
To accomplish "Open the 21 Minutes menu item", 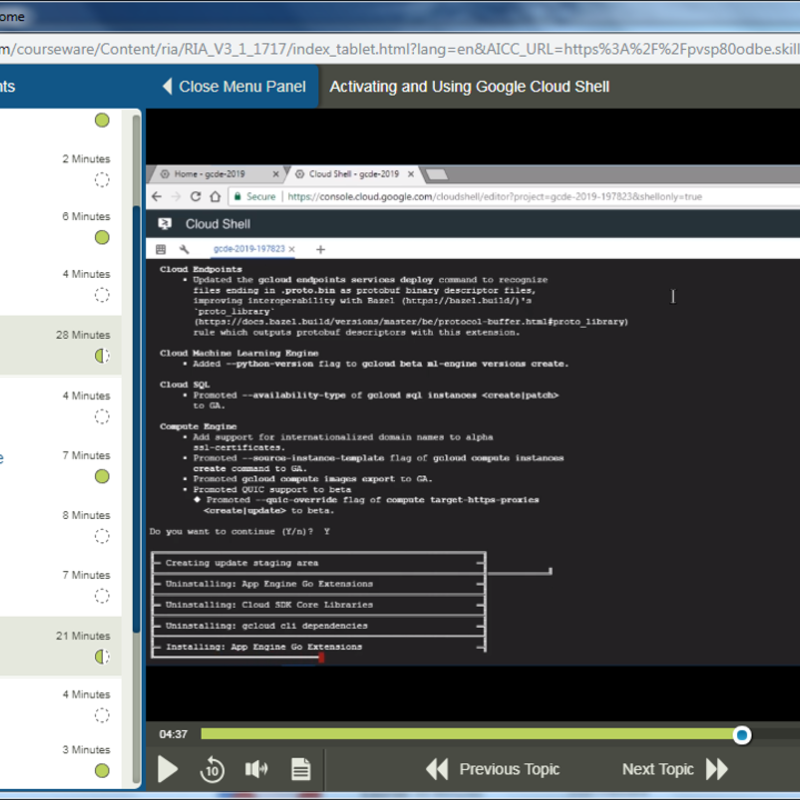I will [x=61, y=646].
